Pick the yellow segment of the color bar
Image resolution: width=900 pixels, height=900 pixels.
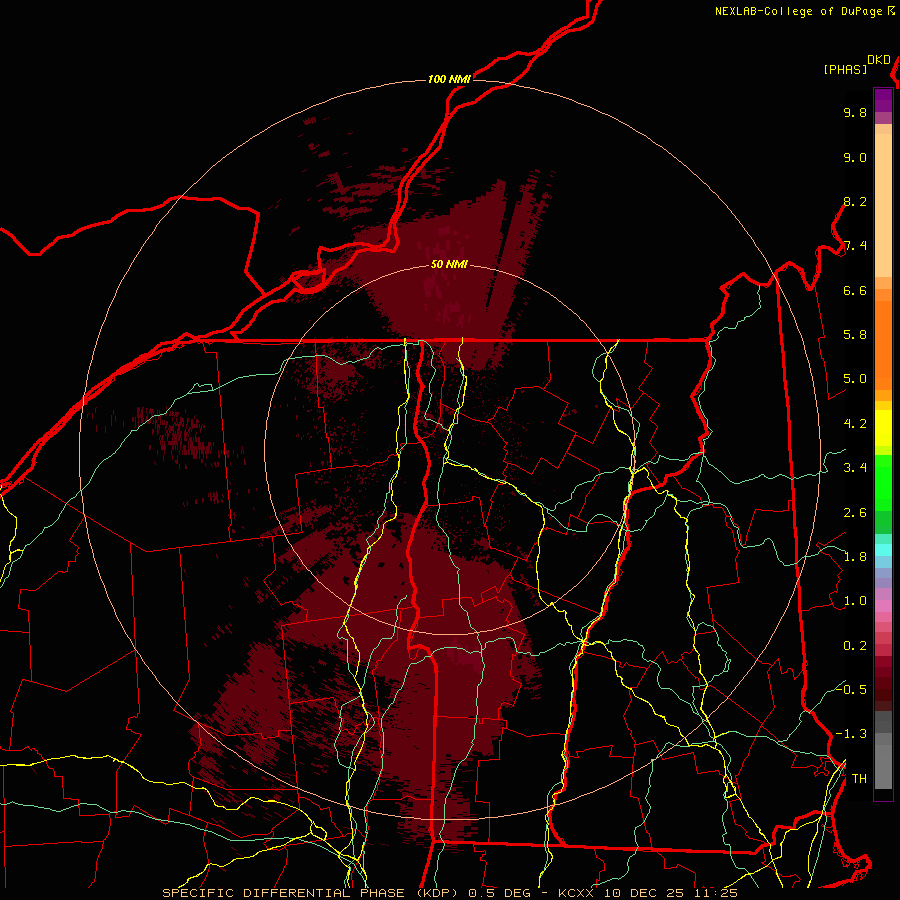tap(883, 428)
